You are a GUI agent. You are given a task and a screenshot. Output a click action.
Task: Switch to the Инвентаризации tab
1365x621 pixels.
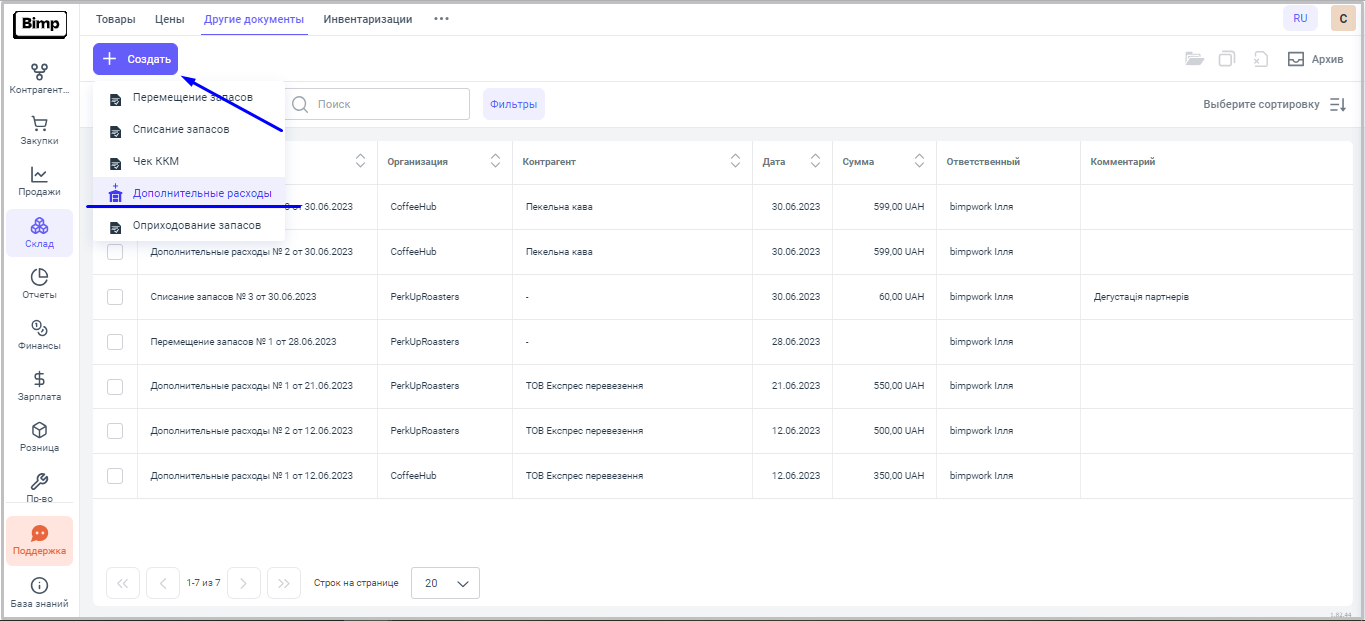pos(367,19)
